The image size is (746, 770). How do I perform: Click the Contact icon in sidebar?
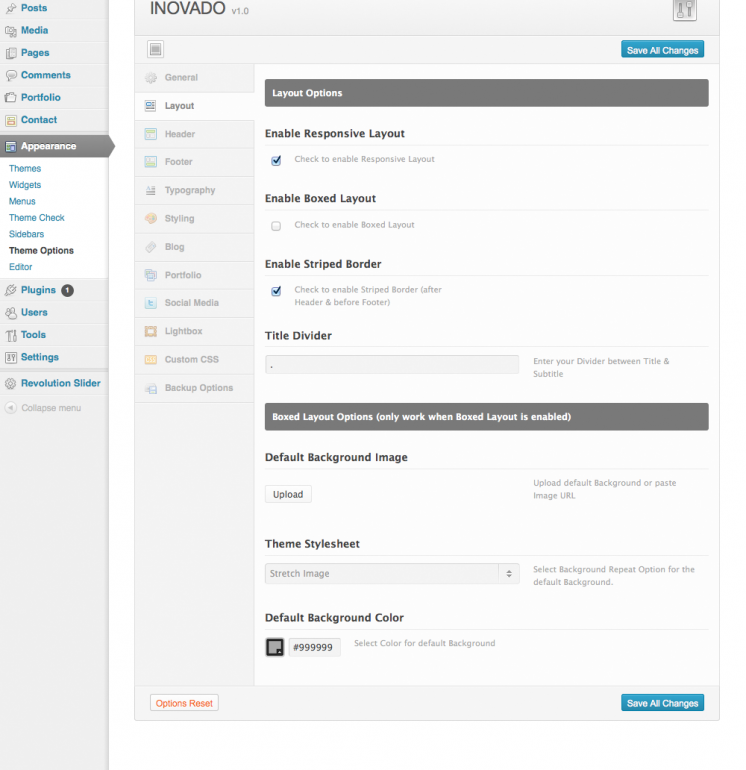pyautogui.click(x=11, y=120)
